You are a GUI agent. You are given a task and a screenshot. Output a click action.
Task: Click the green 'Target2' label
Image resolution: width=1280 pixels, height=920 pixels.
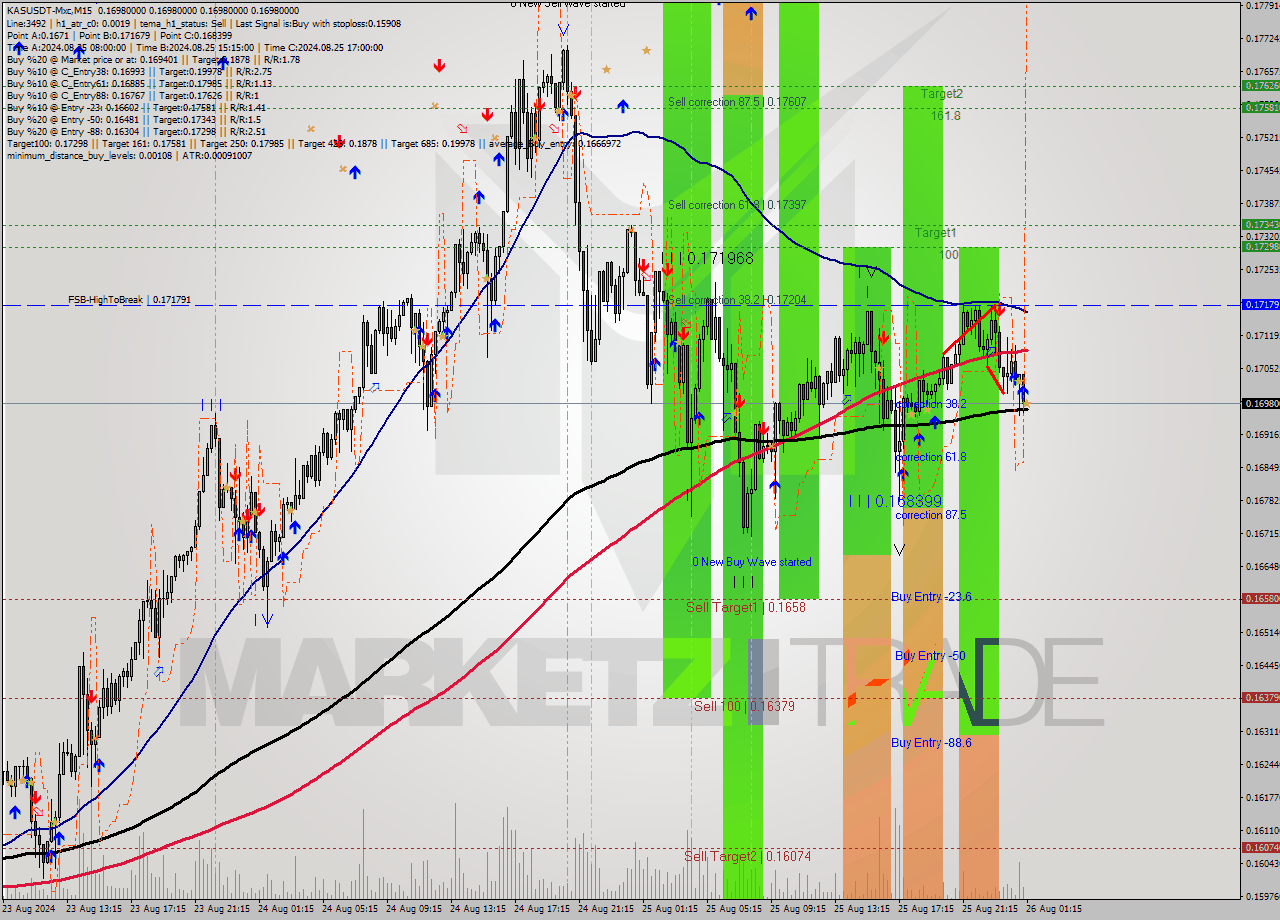point(942,93)
